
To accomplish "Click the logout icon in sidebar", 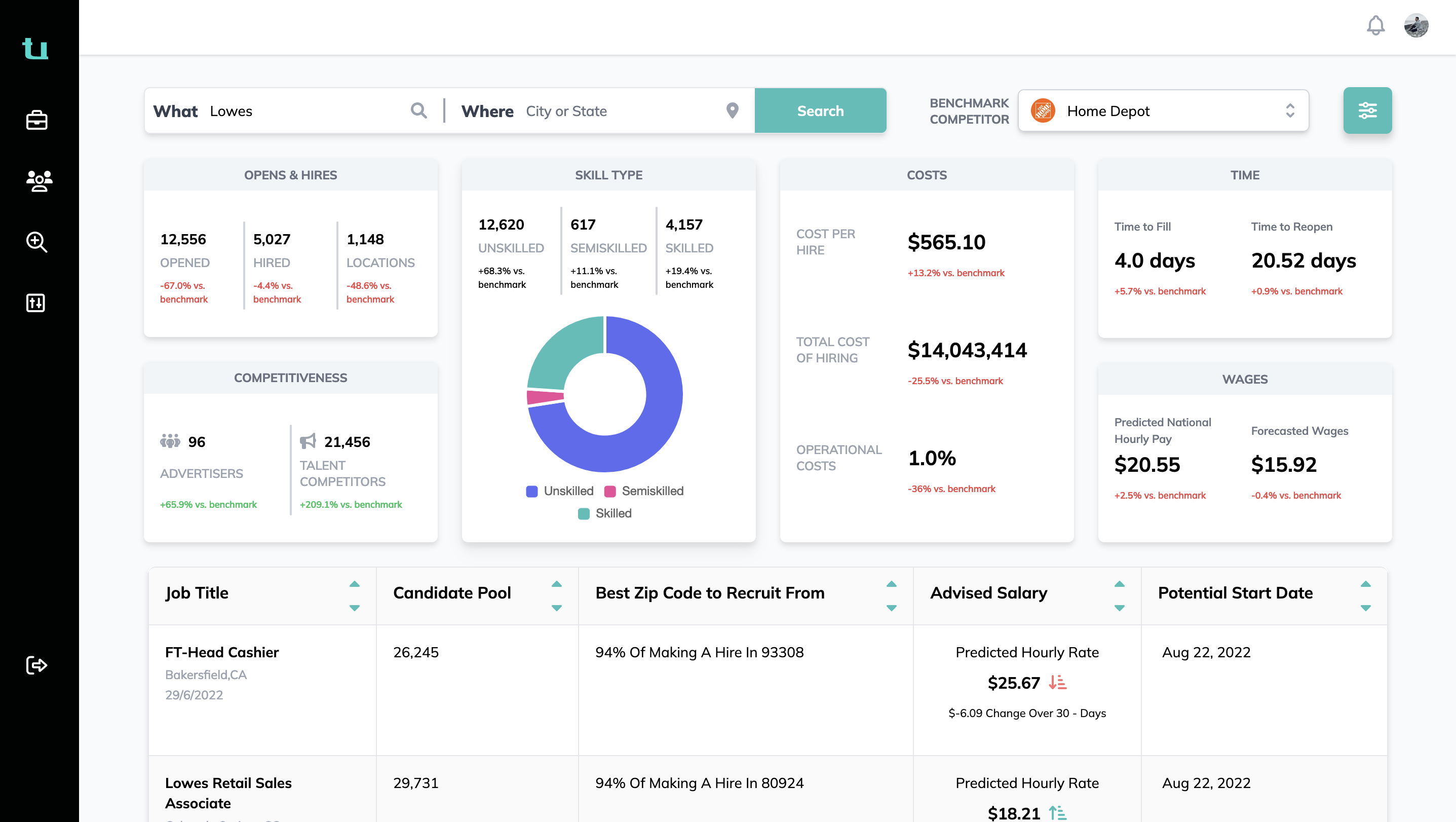I will point(37,665).
